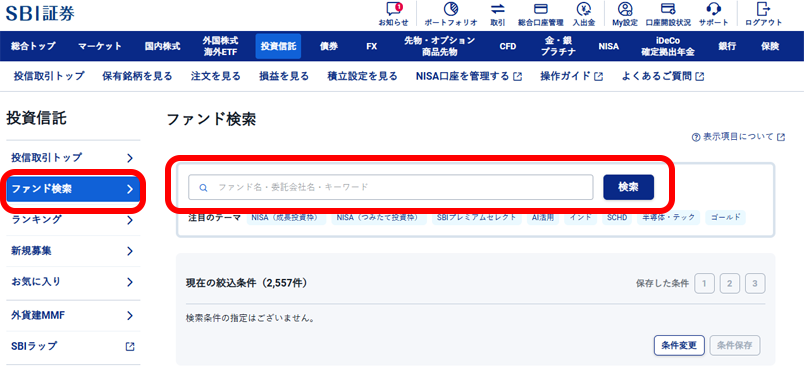Image resolution: width=804 pixels, height=366 pixels.
Task: Select the NISA nav tab
Action: (x=608, y=46)
